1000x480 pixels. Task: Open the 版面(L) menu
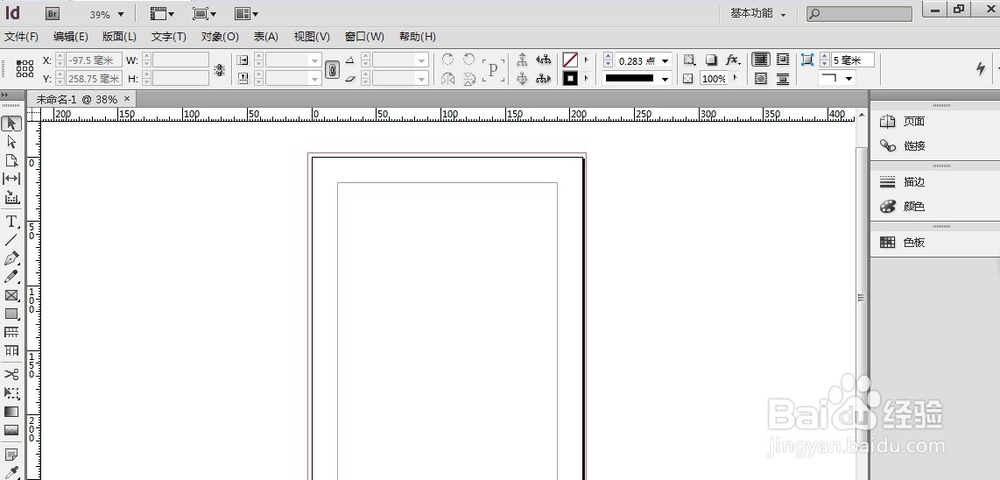[x=119, y=37]
